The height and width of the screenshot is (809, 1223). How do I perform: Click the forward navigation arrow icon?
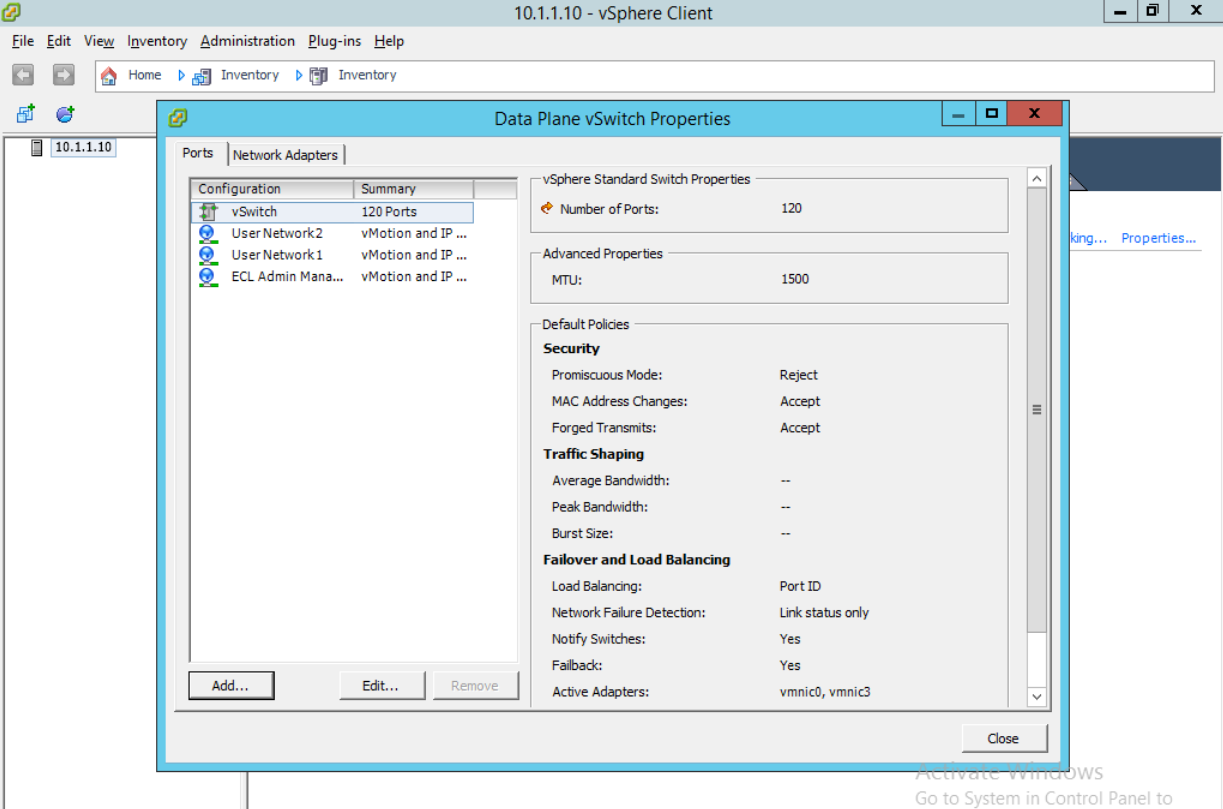(62, 75)
